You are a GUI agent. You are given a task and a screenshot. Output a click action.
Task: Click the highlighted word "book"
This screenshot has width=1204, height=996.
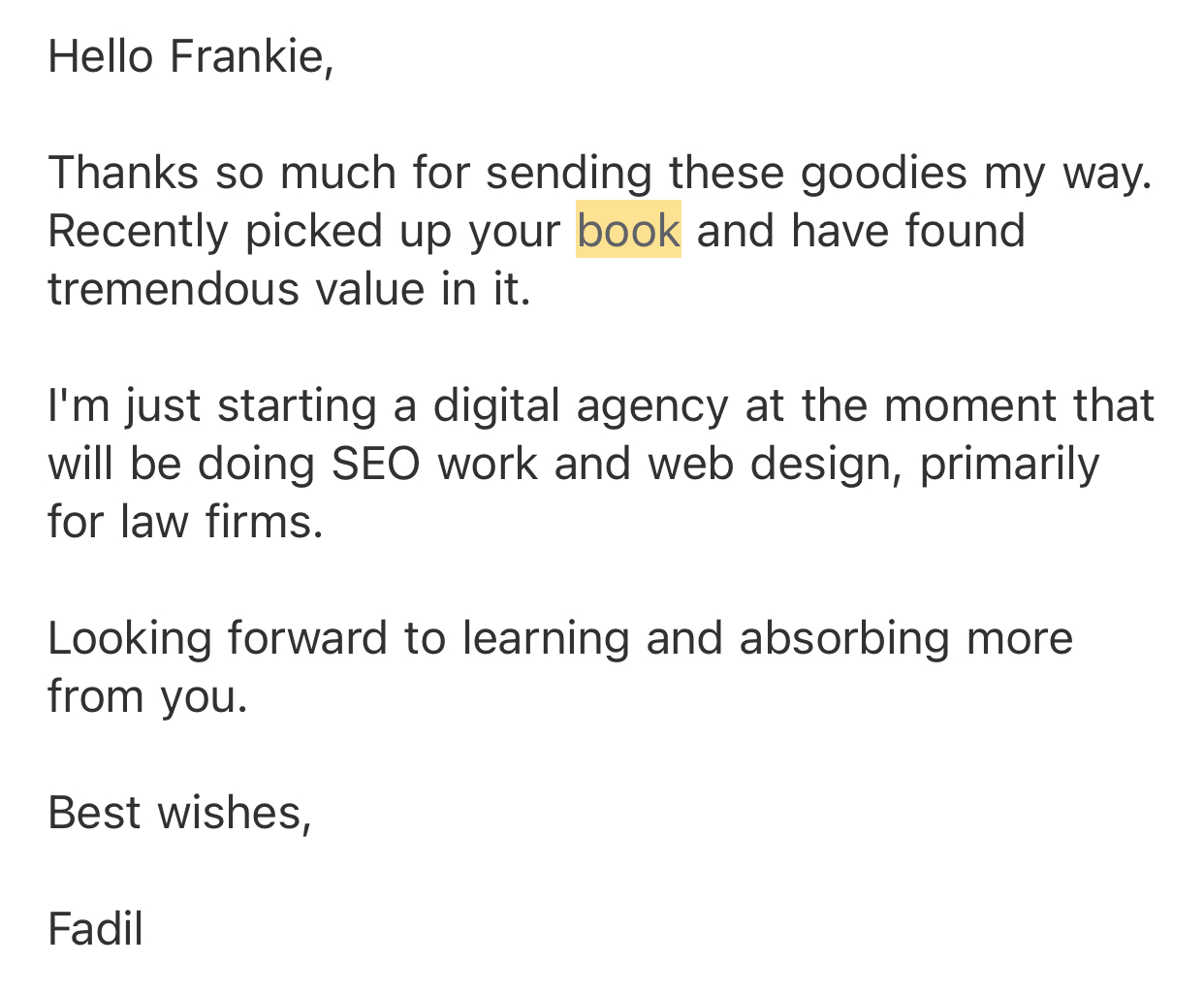(628, 231)
